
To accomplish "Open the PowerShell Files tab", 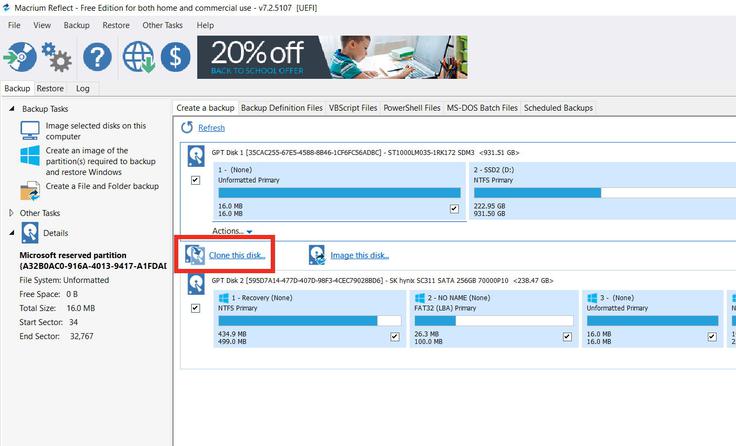I will 412,108.
